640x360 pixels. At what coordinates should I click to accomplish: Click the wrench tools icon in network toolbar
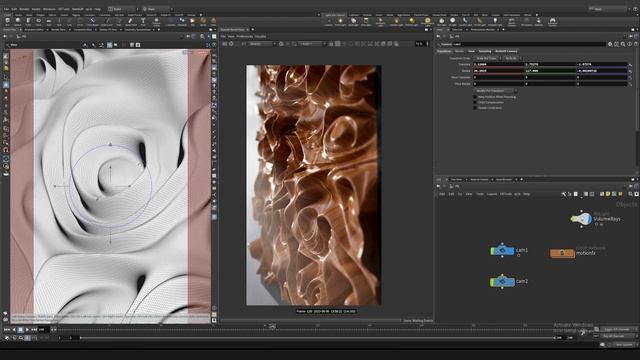[564, 194]
